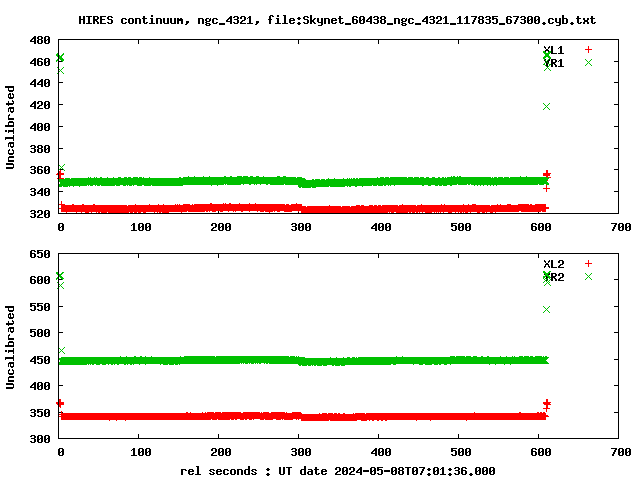Click the 600 tick label on the bottom plot
This screenshot has width=640, height=480.
pyautogui.click(x=40, y=280)
